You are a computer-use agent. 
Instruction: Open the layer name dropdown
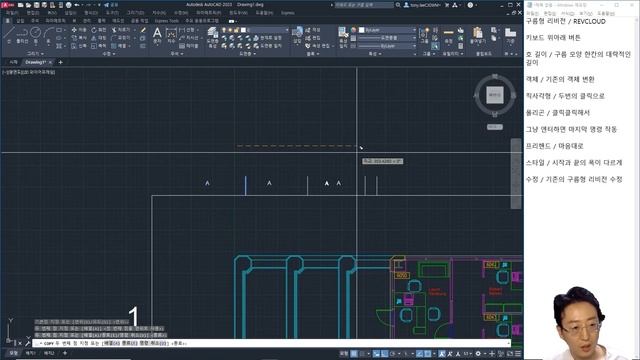287,30
